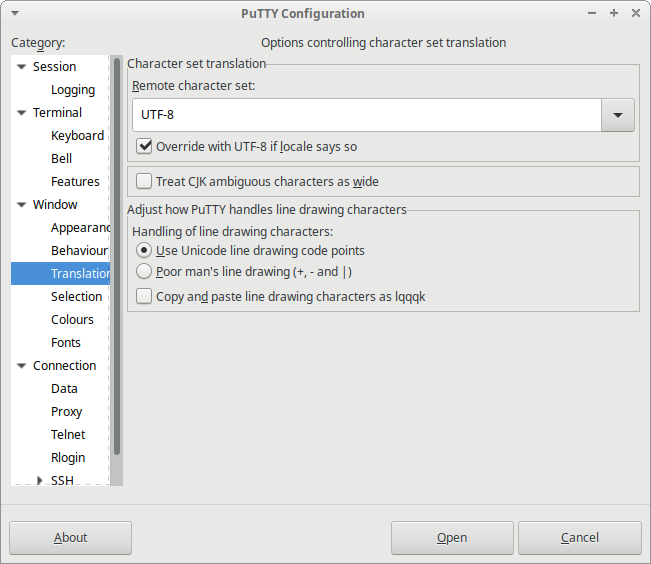Enable copy and paste line drawing as lqqqk
Viewport: 651px width, 564px height.
point(145,296)
